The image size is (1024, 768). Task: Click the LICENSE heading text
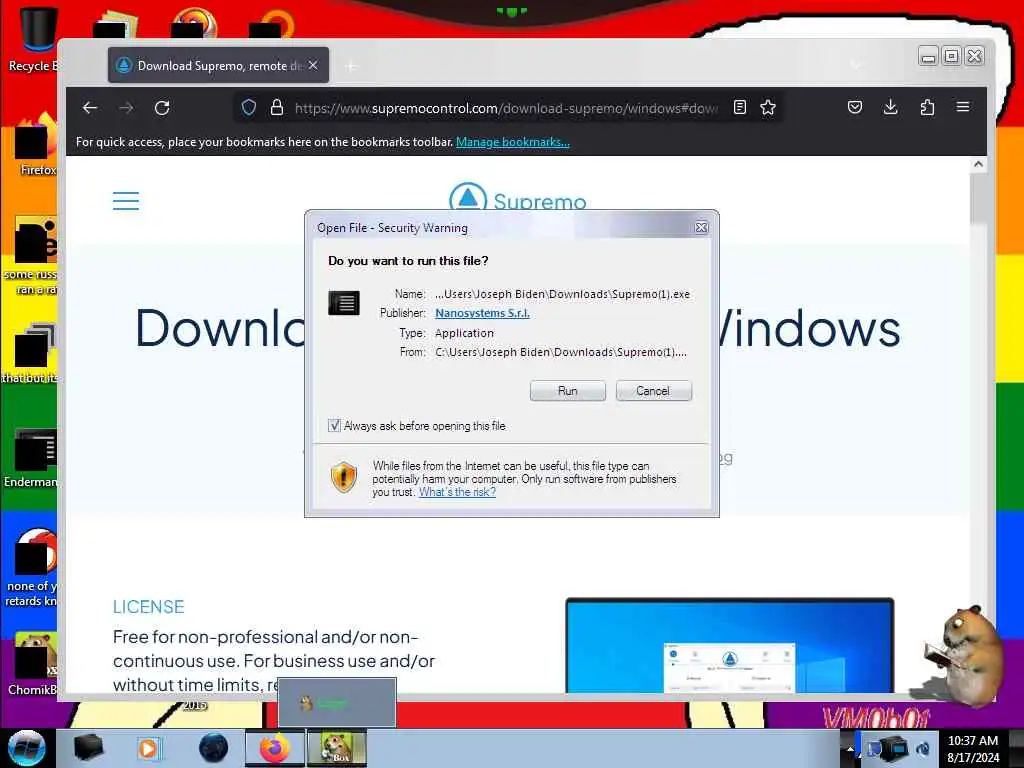coord(148,607)
